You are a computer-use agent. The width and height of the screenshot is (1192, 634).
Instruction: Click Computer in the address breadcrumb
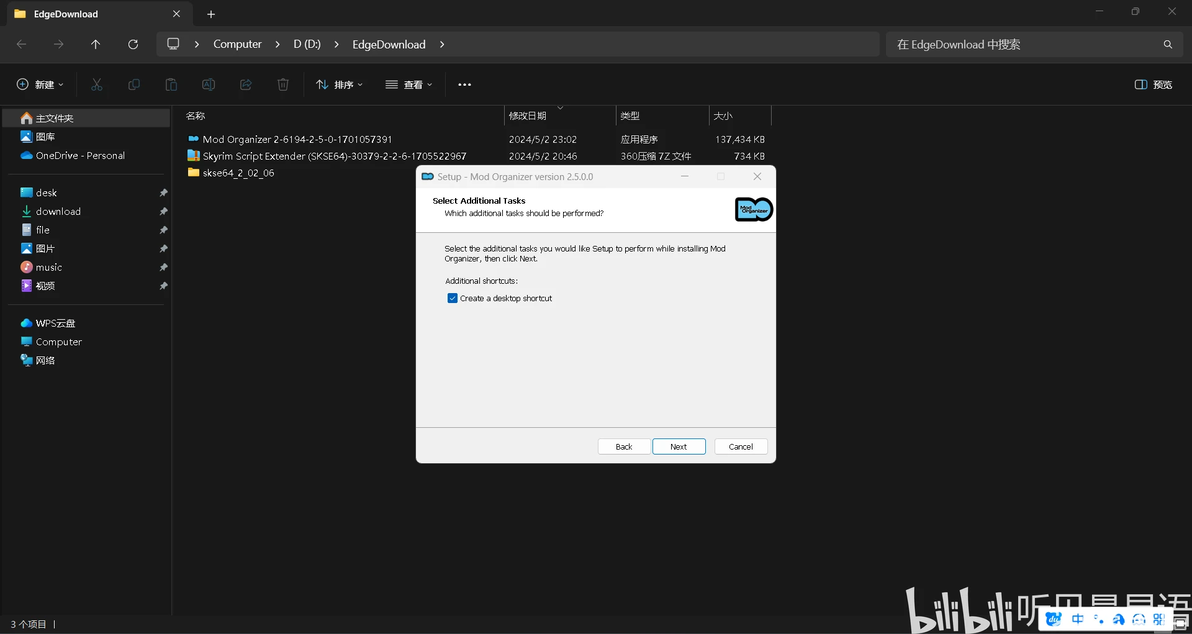(237, 44)
